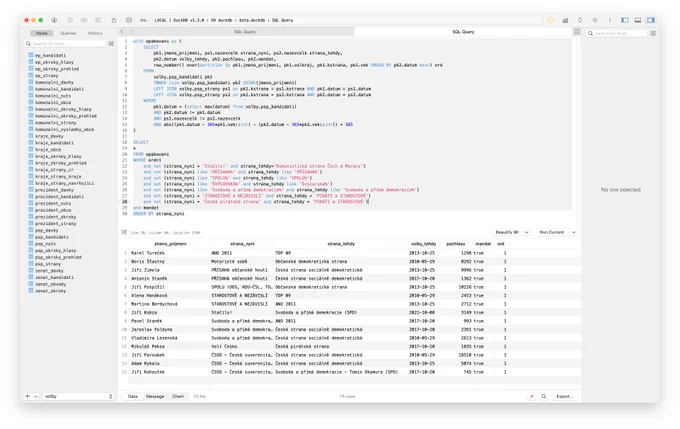The width and height of the screenshot is (680, 429).
Task: Go forward with the right arrow
Action: pos(131,32)
